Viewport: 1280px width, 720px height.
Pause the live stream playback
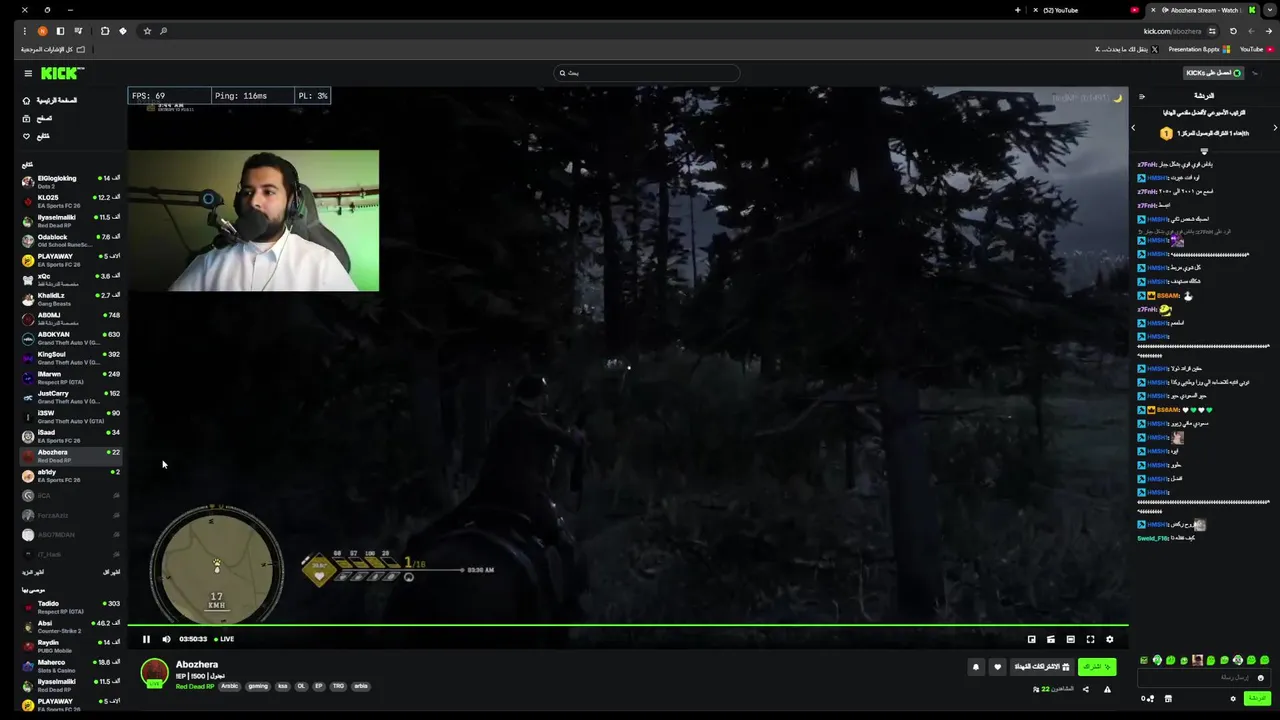pos(146,639)
